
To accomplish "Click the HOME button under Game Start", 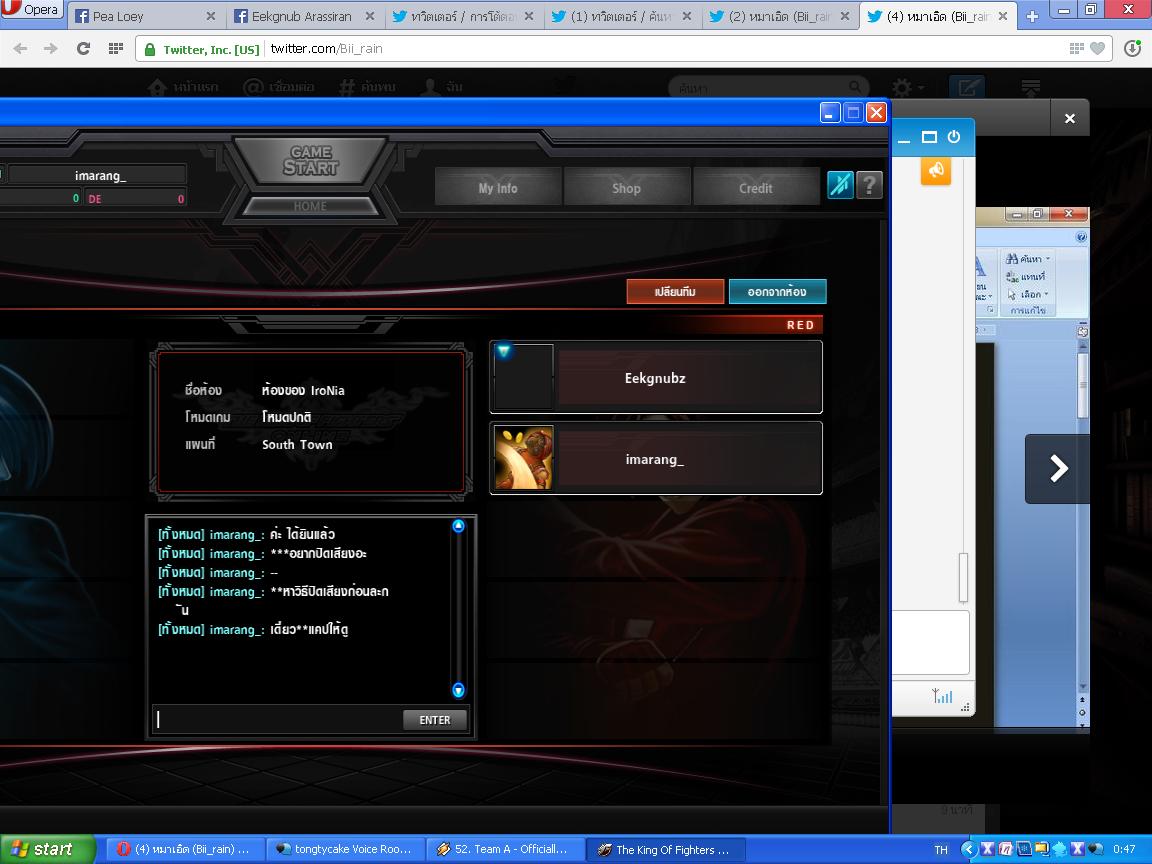I will (310, 206).
